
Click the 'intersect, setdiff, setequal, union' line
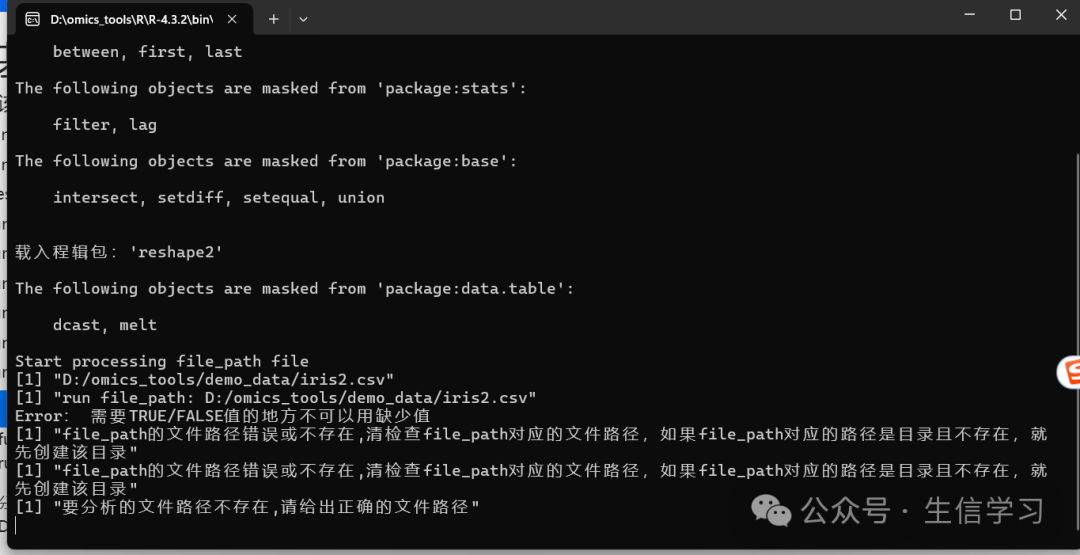218,198
